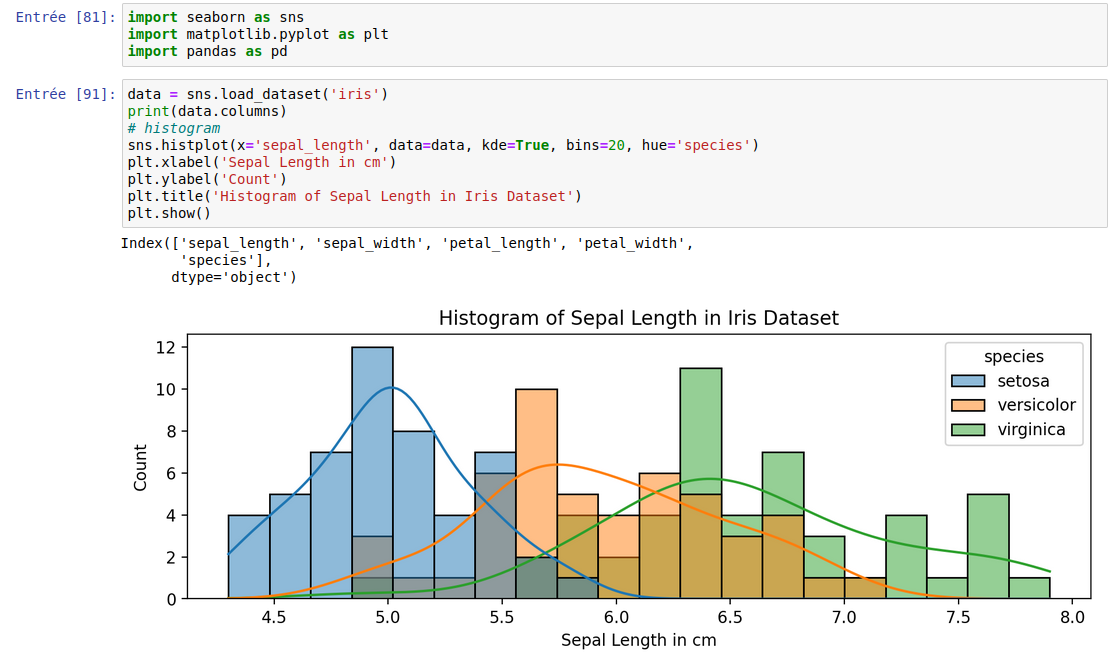Click the 'Sepal Length in cm' x-axis label
Screen dimensions: 1116x652
coord(638,639)
